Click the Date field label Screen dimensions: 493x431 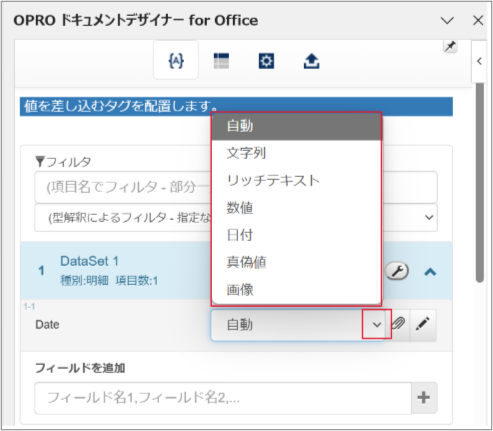[47, 325]
